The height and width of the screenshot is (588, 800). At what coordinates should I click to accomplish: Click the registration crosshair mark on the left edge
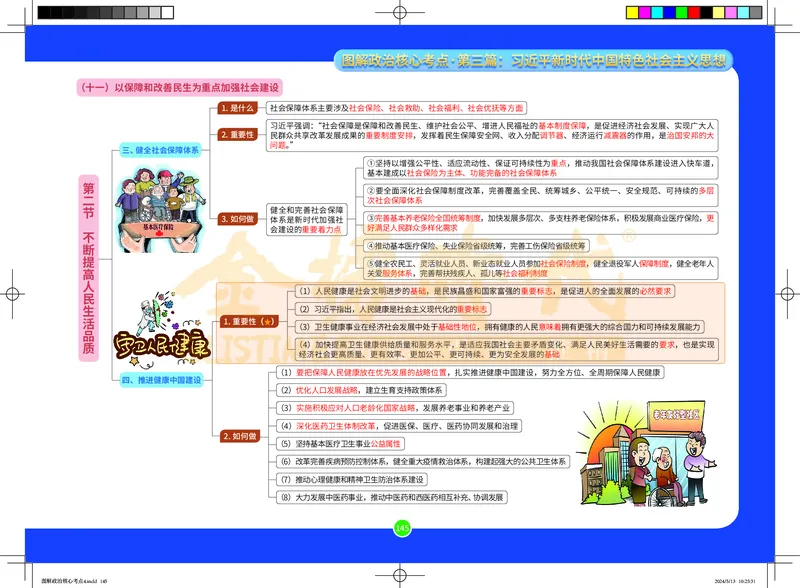tap(12, 294)
